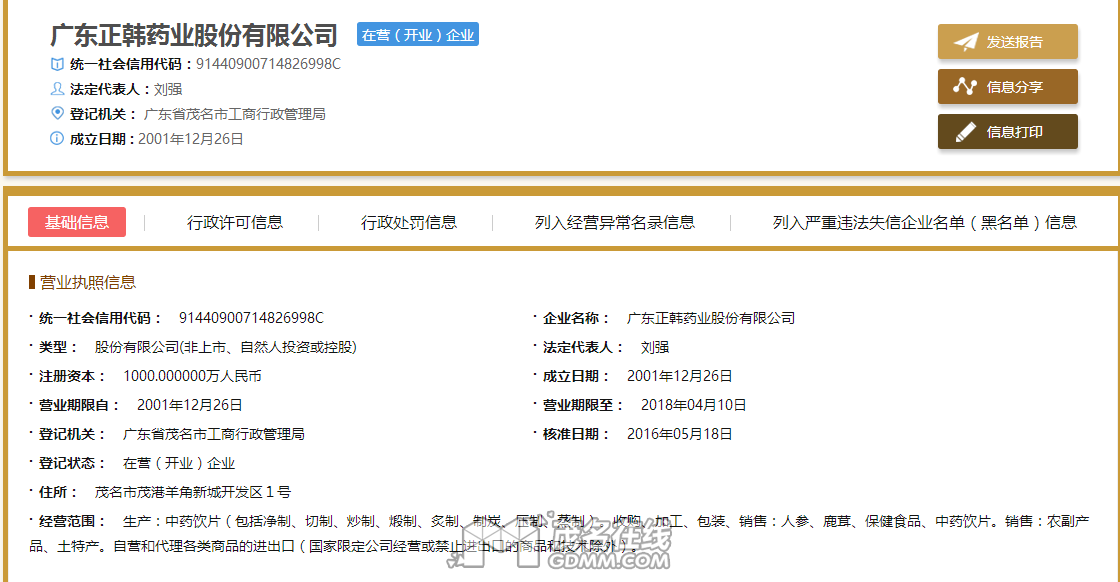Select the 基础信息 tab

tap(77, 222)
